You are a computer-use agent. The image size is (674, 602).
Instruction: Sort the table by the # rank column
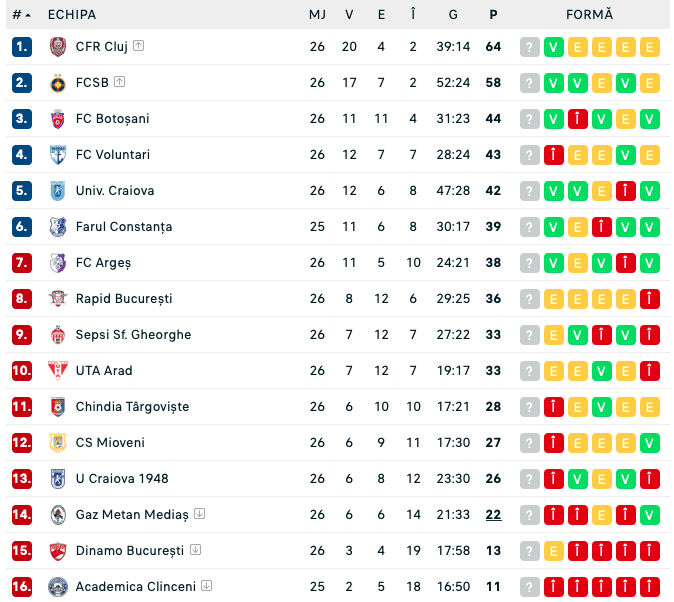(21, 15)
